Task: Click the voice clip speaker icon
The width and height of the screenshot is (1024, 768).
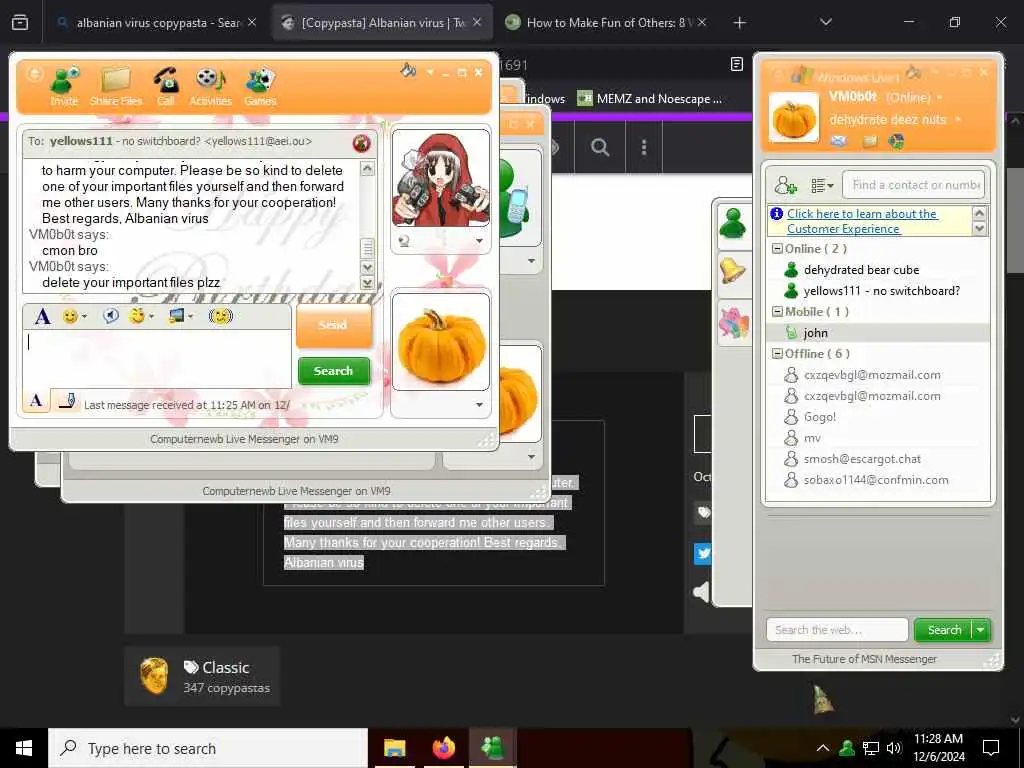Action: click(110, 316)
